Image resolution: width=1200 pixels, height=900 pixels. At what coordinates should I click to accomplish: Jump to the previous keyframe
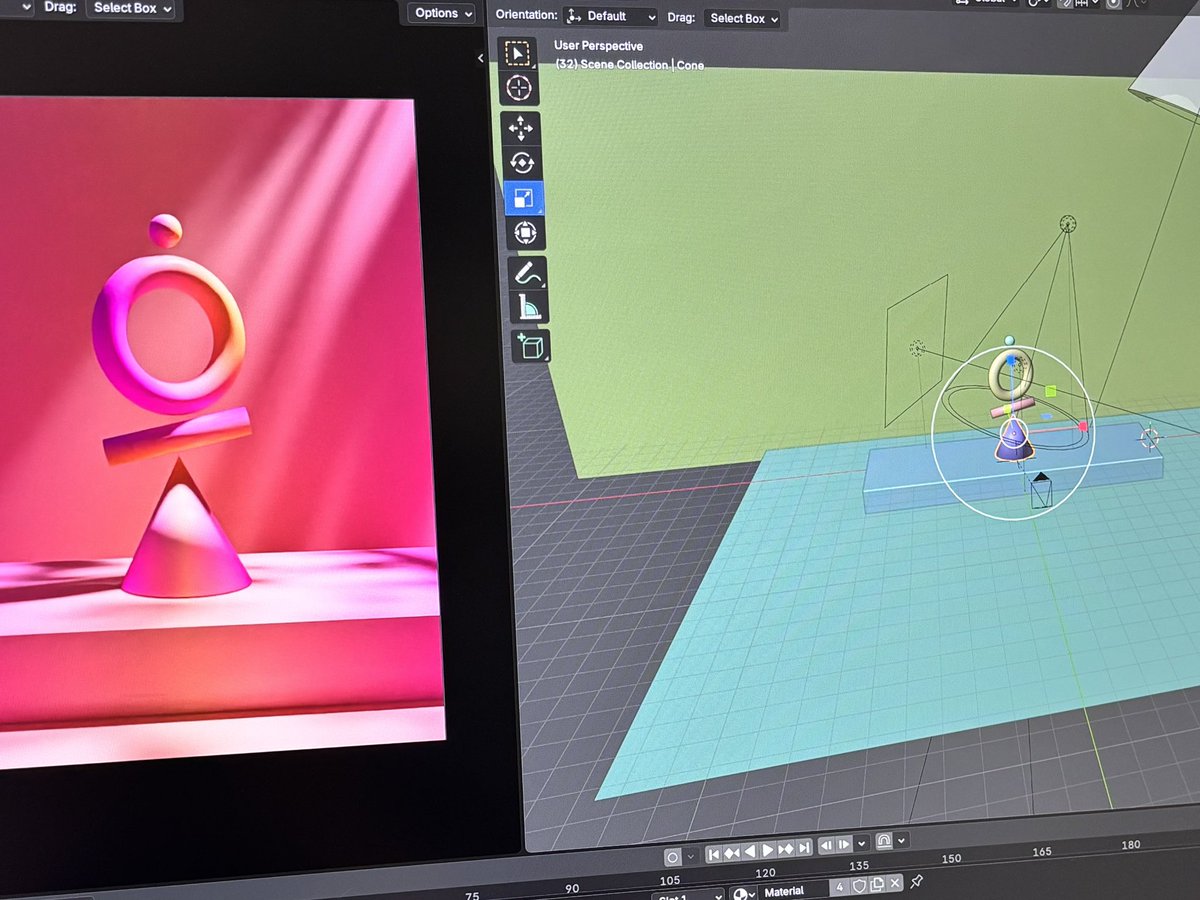click(x=731, y=852)
